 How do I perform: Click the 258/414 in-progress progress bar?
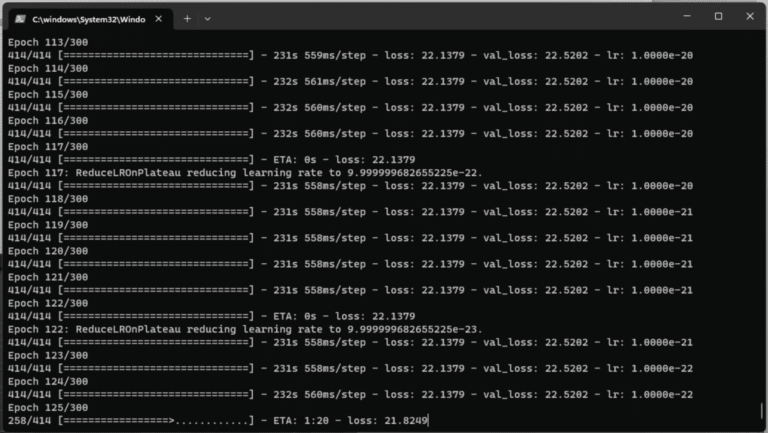click(156, 420)
